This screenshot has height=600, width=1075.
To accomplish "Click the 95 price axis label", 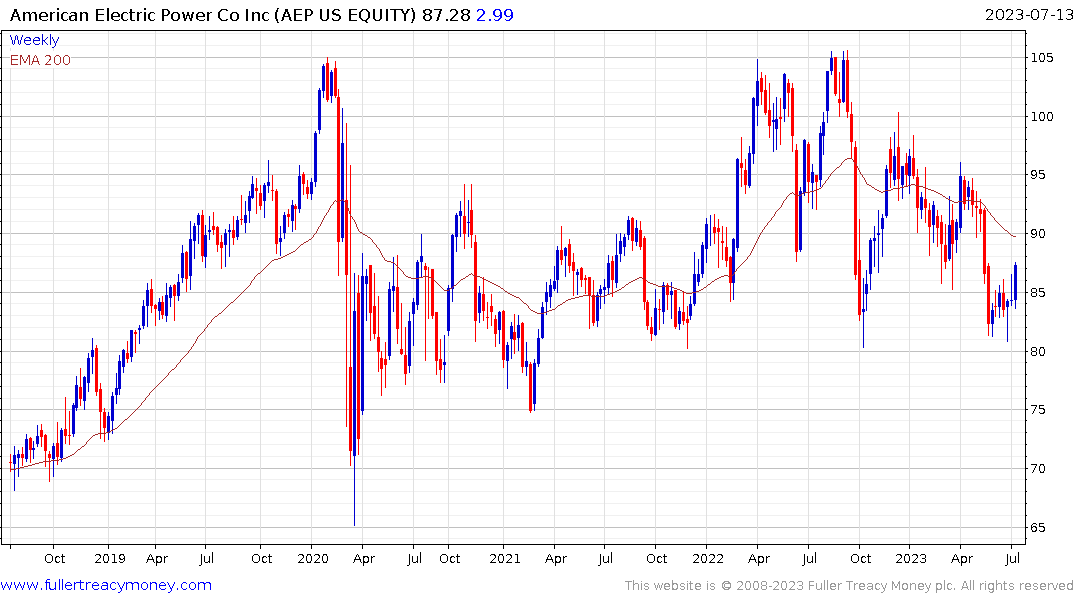I will coord(1038,175).
